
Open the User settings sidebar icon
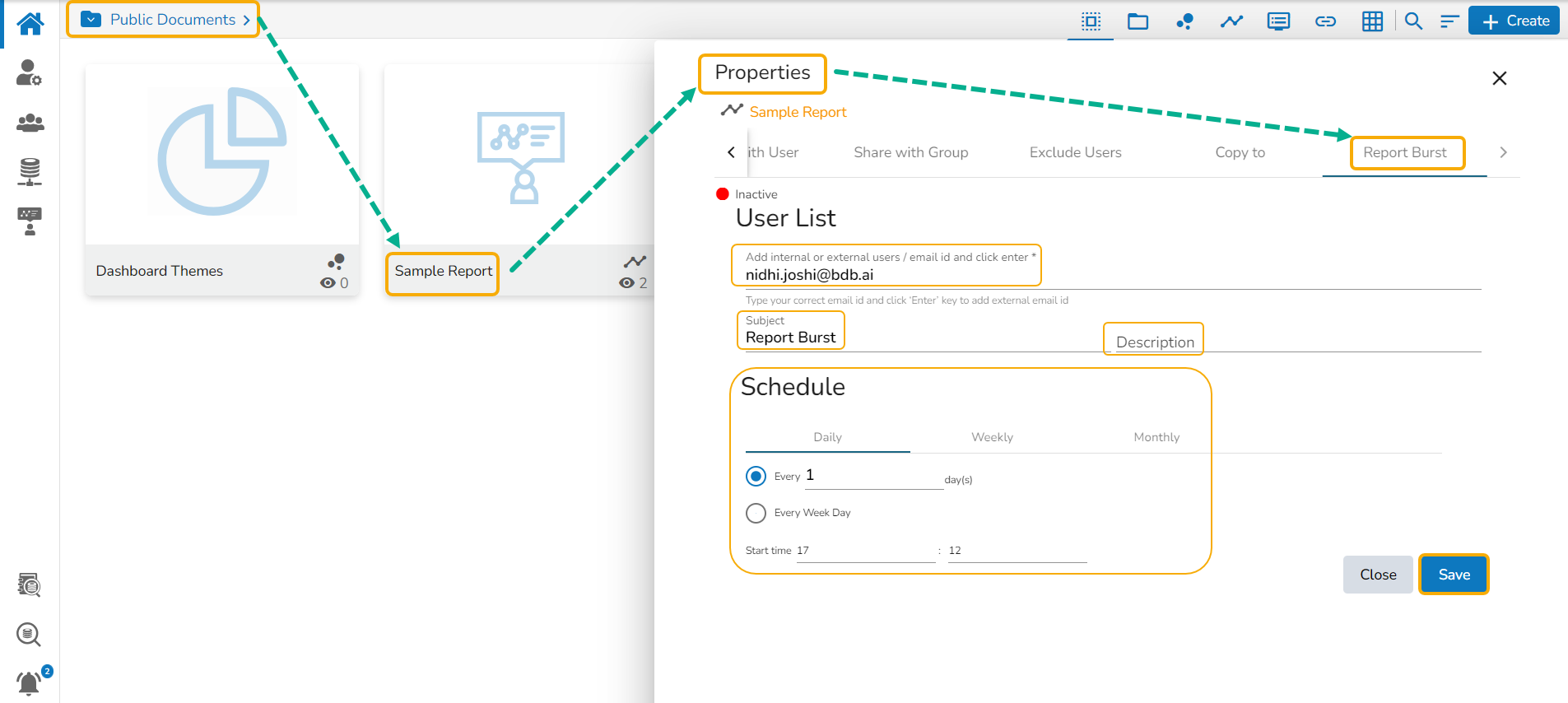pos(30,72)
